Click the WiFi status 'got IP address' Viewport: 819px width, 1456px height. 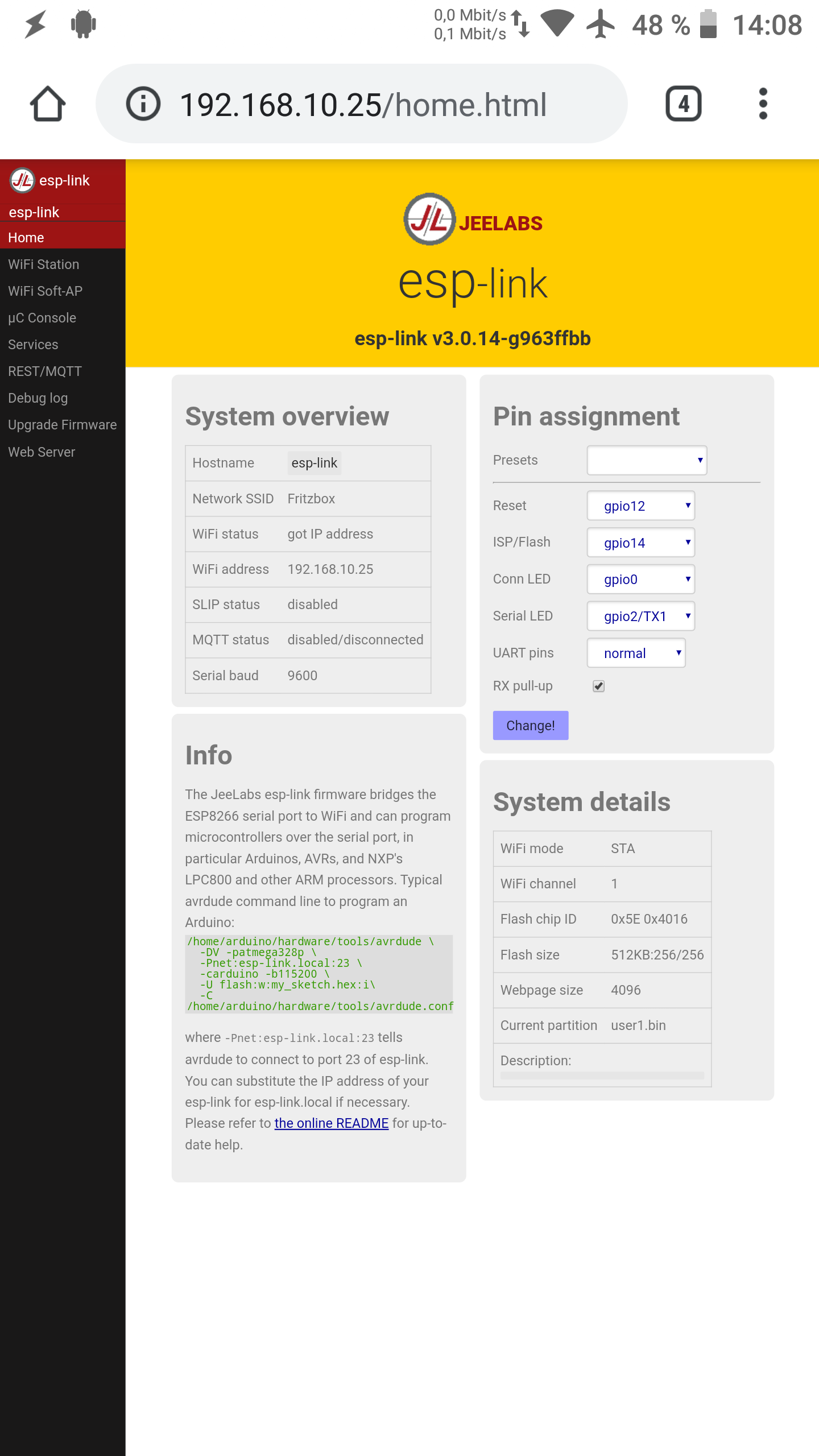330,534
